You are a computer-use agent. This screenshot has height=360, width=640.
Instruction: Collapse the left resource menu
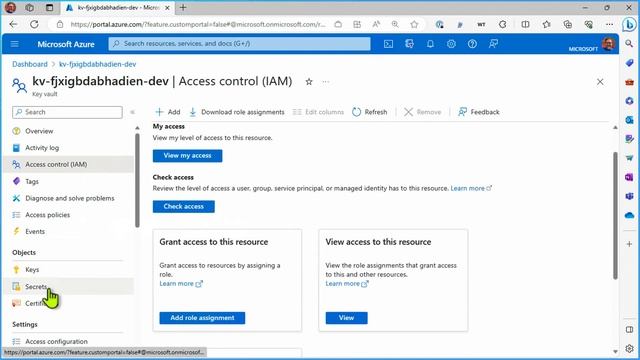tap(132, 112)
